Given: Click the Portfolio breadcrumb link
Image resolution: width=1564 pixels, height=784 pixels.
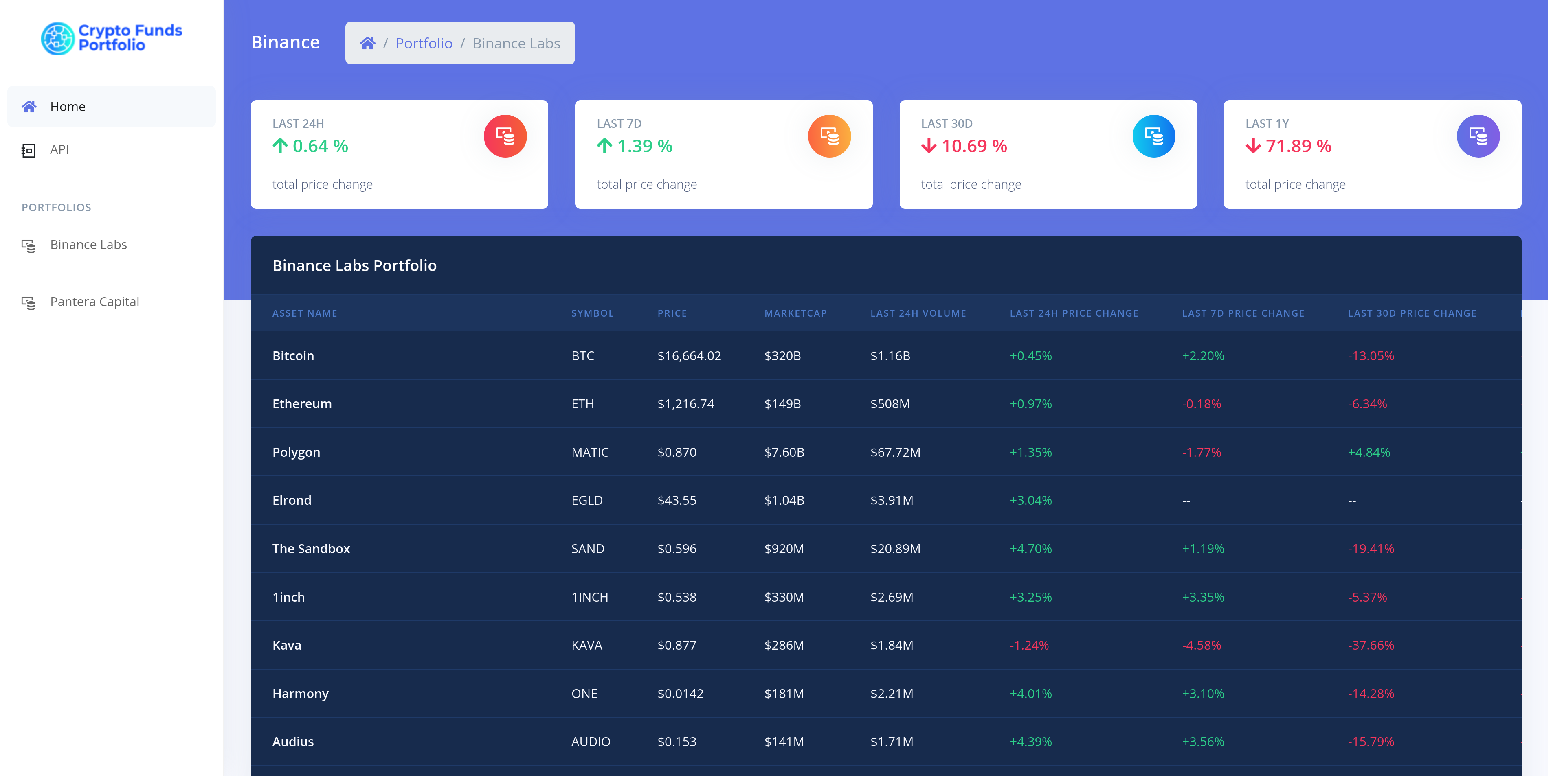Looking at the screenshot, I should click(424, 43).
